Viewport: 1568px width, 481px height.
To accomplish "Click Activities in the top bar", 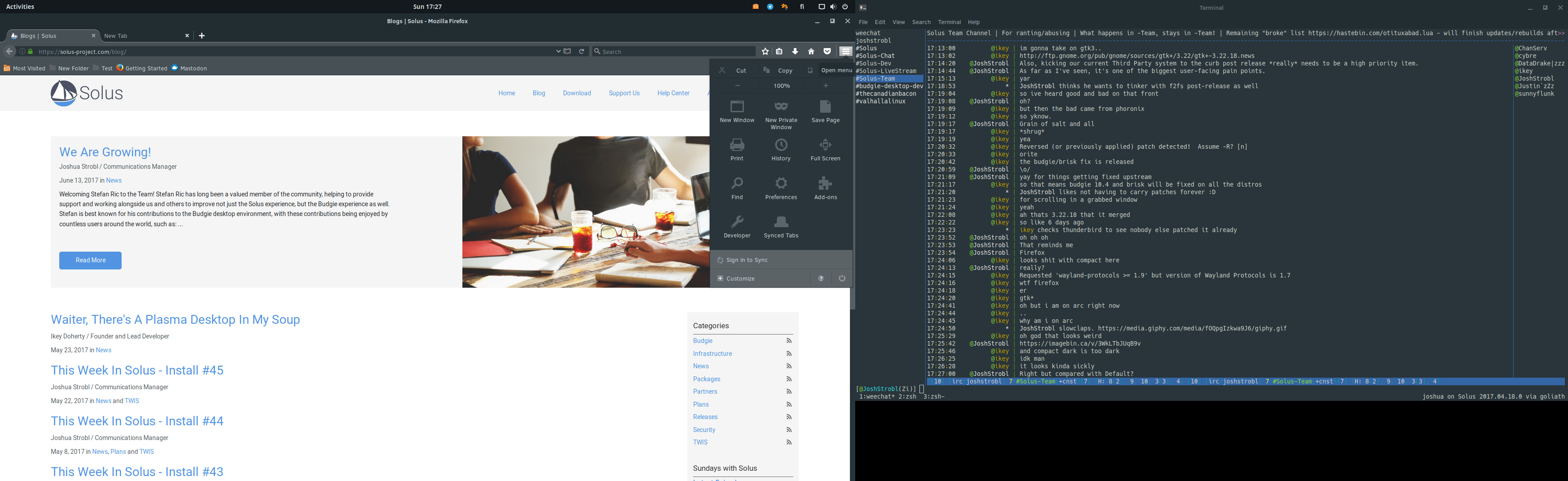I will tap(20, 7).
